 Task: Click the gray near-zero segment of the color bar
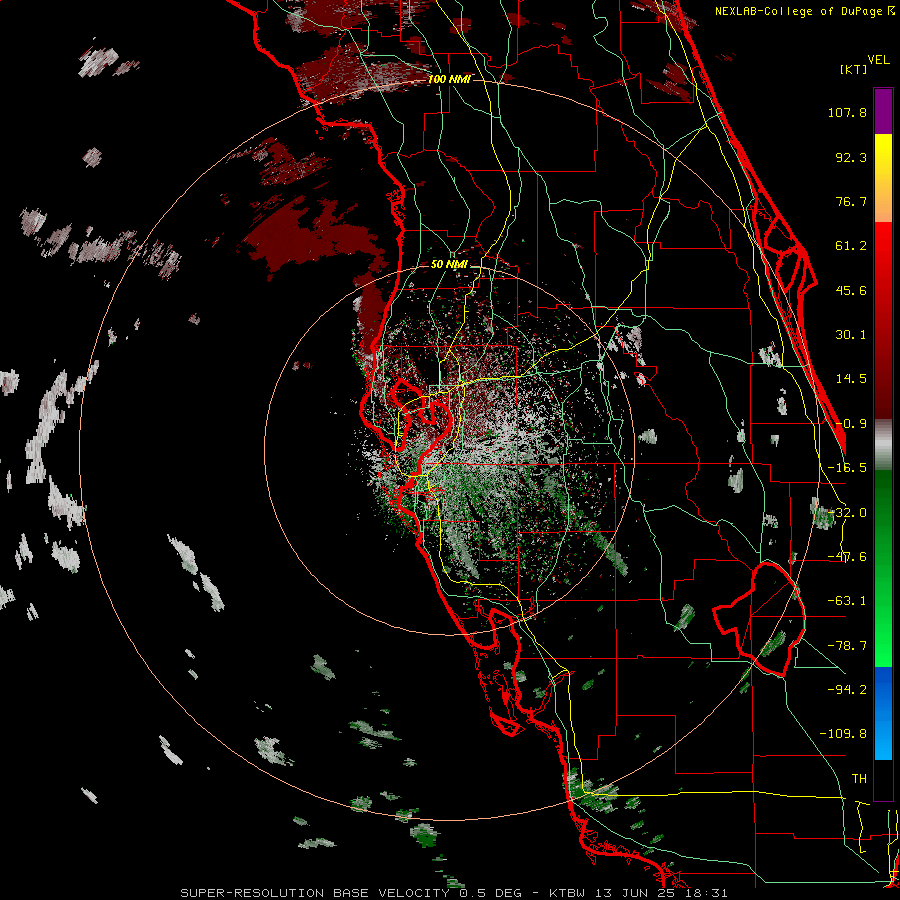(883, 445)
